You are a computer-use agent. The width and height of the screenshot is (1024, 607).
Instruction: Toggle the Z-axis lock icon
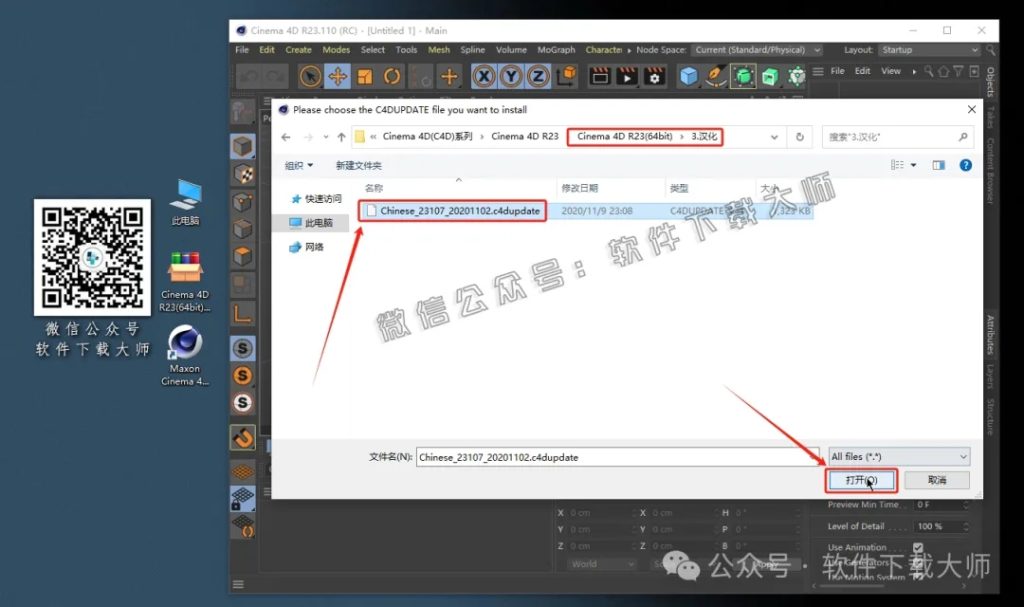538,76
